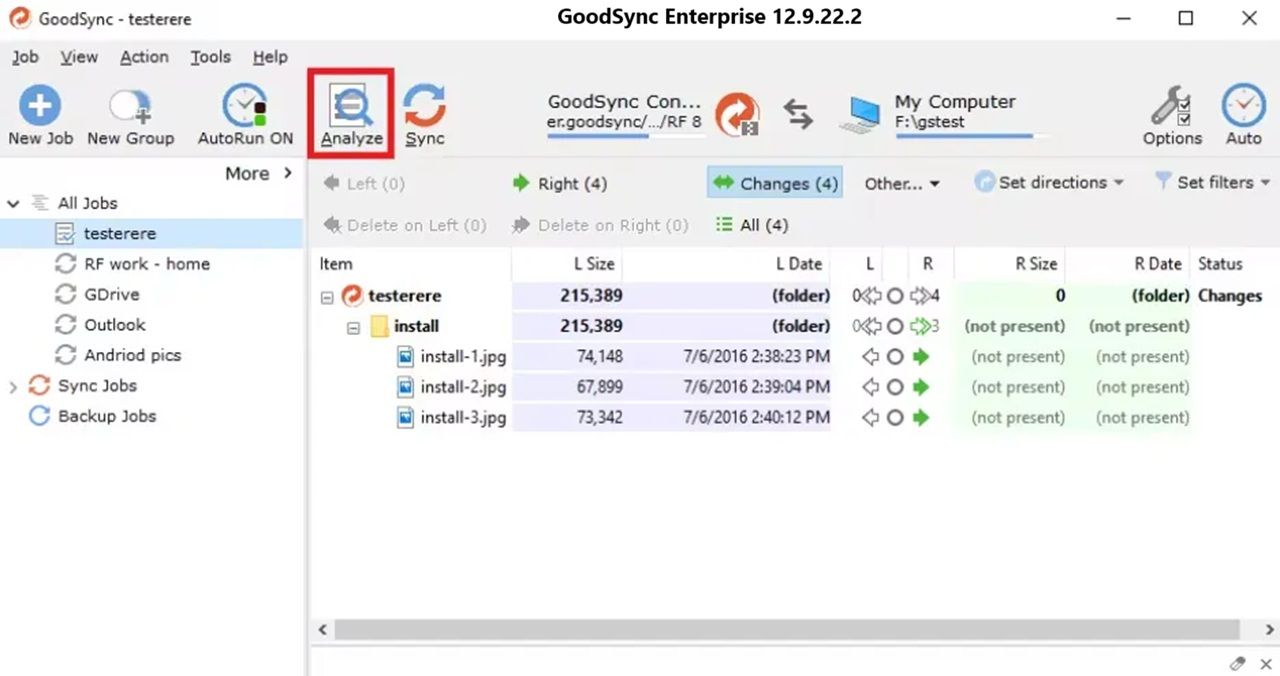The image size is (1280, 676).
Task: Collapse the All Jobs tree
Action: tap(13, 204)
